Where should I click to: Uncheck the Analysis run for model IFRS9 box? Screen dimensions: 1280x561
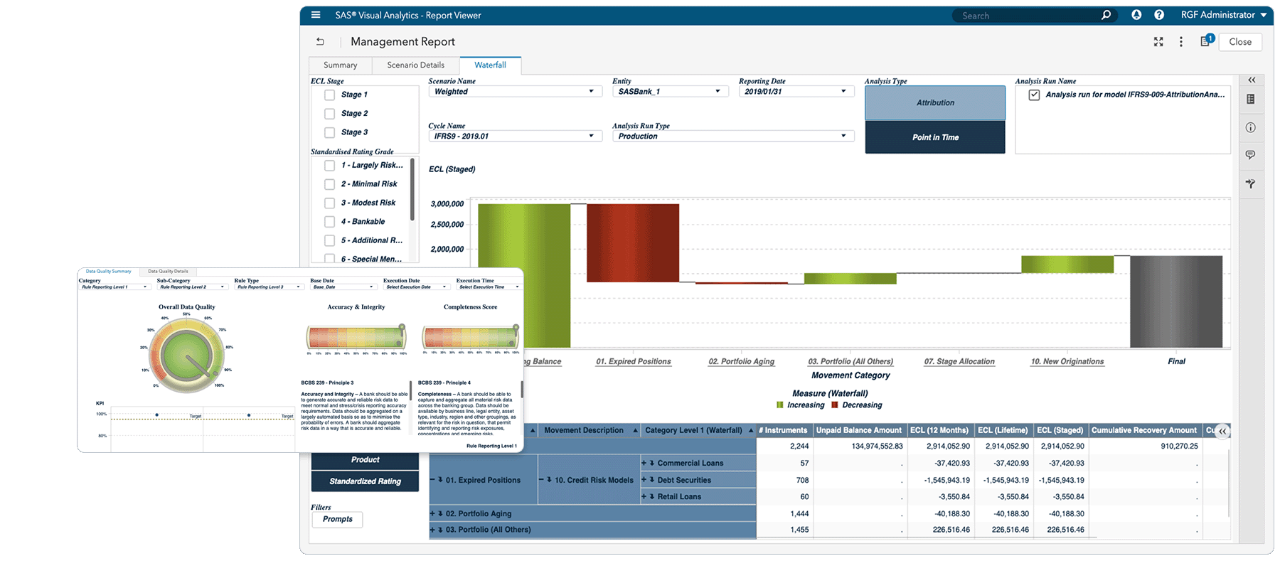pos(1034,95)
